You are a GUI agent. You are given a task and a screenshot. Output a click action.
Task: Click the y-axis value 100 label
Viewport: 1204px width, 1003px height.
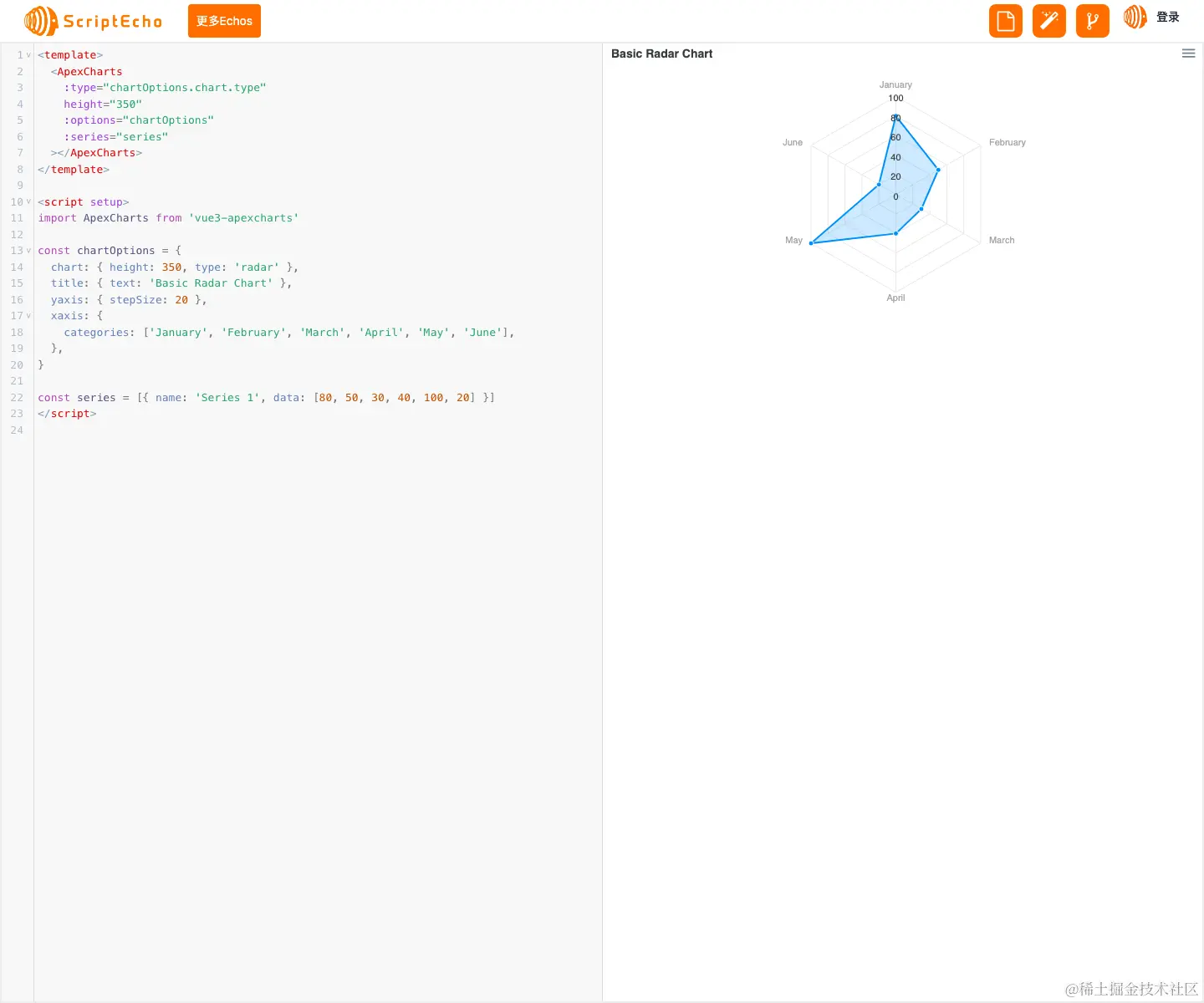[895, 98]
